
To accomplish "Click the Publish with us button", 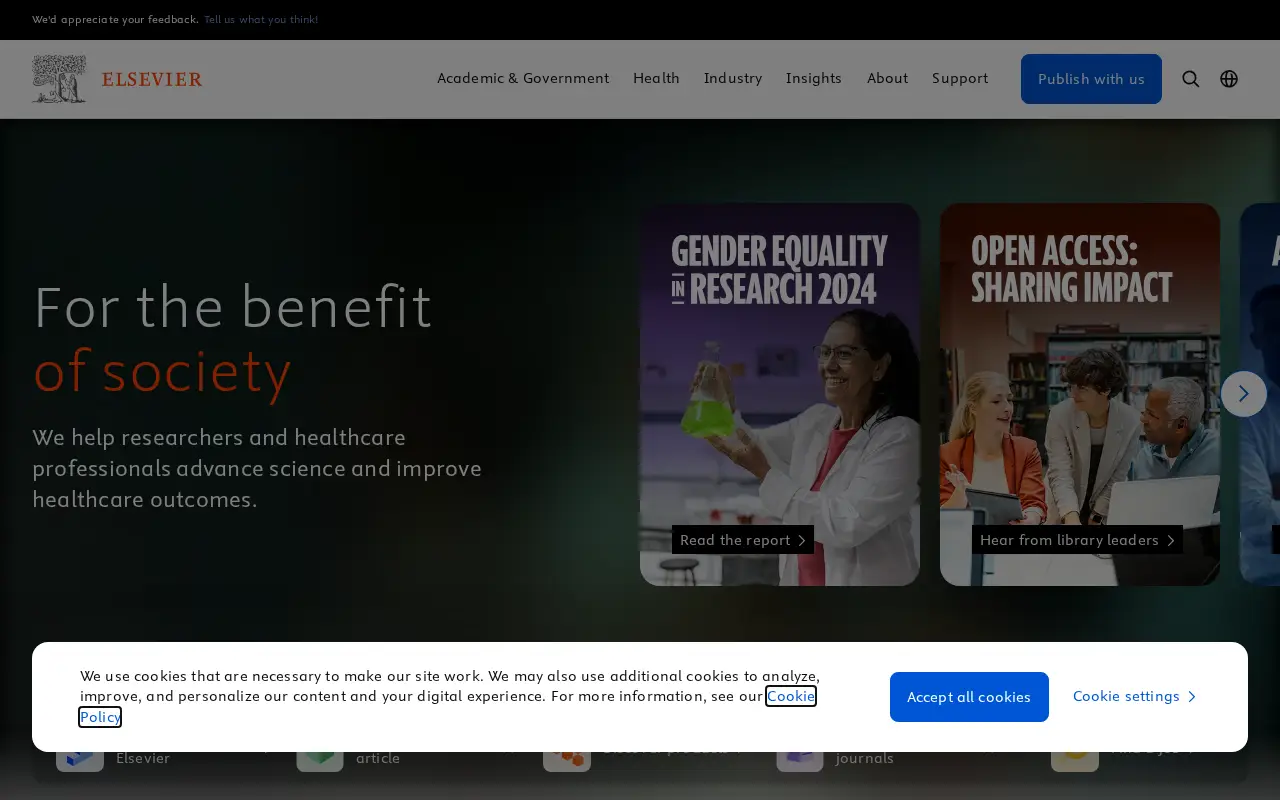I will (1091, 79).
